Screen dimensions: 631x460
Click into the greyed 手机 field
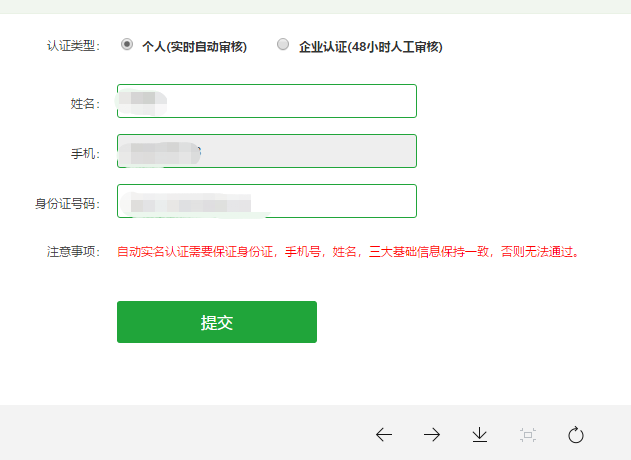[x=267, y=151]
